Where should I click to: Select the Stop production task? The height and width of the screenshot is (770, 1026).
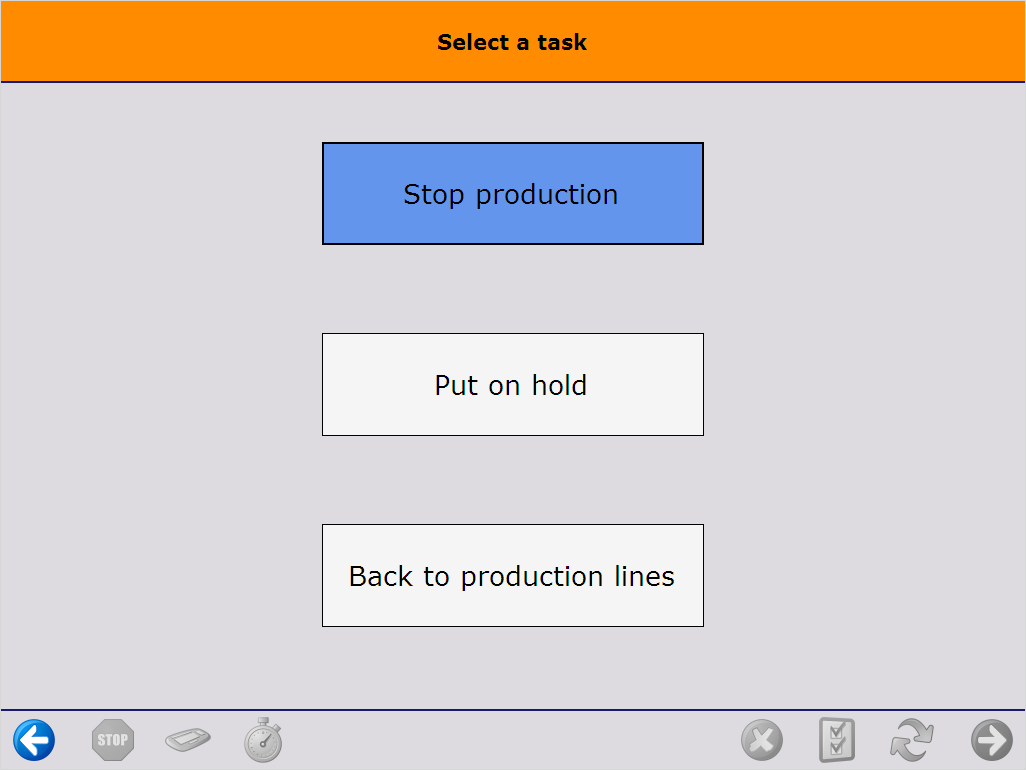[512, 193]
